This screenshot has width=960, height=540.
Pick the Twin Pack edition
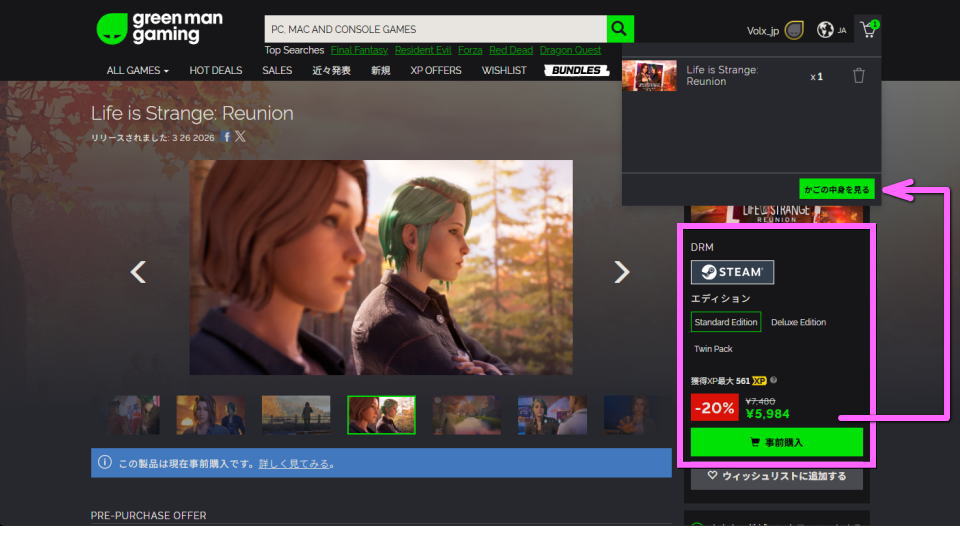(713, 349)
